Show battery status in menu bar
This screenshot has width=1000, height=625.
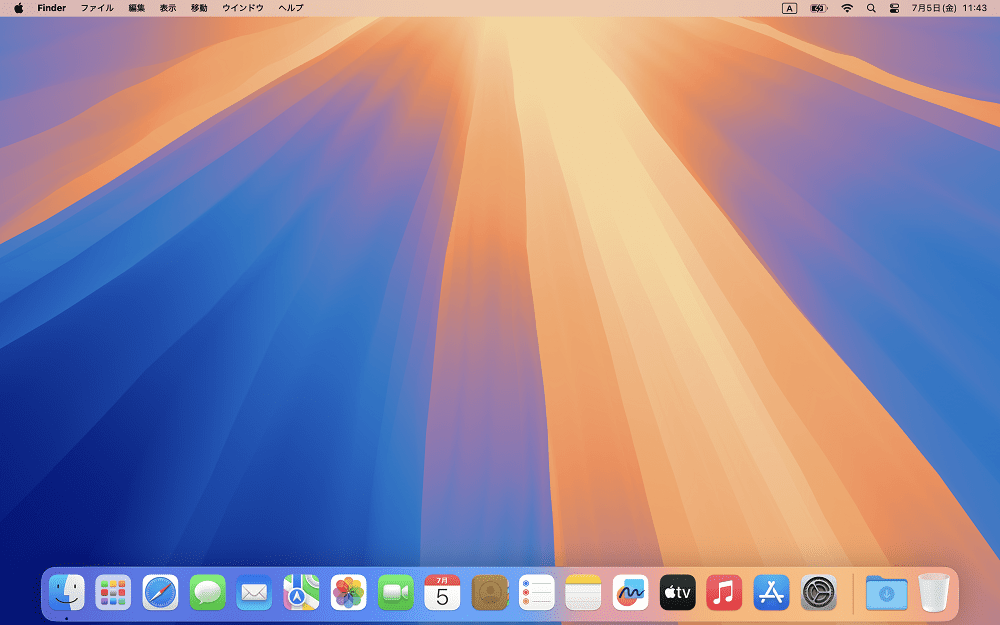click(819, 8)
